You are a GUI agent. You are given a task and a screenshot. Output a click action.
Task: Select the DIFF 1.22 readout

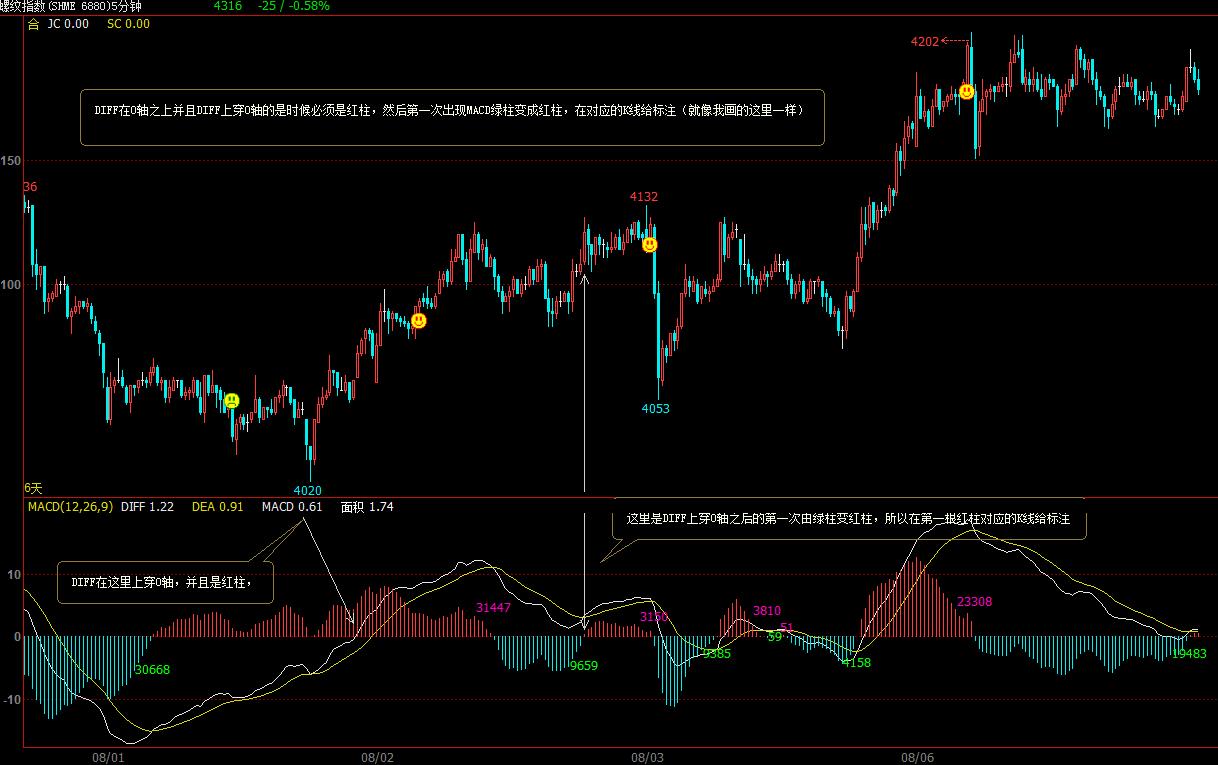click(147, 507)
